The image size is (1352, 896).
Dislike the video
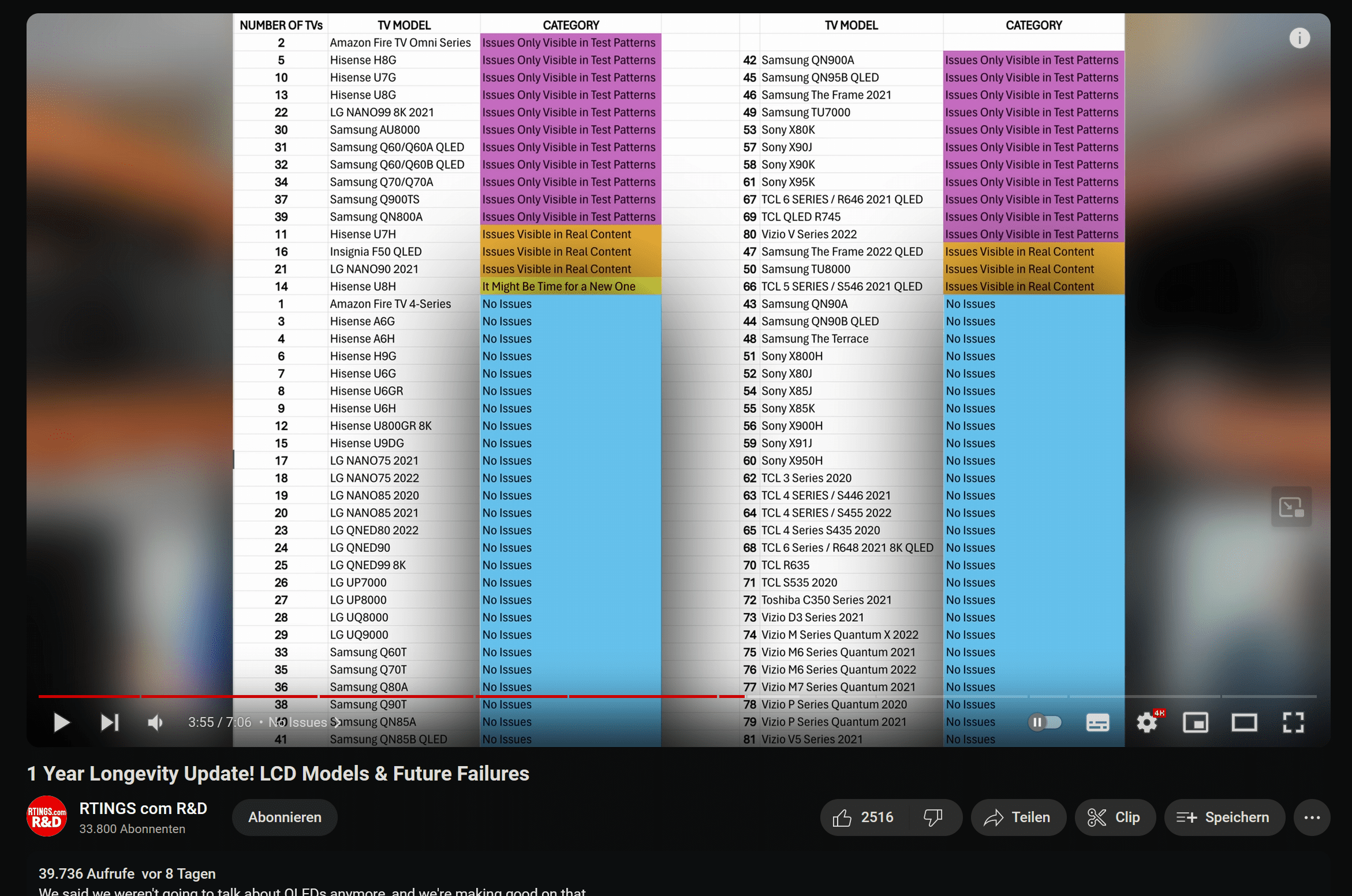point(933,817)
